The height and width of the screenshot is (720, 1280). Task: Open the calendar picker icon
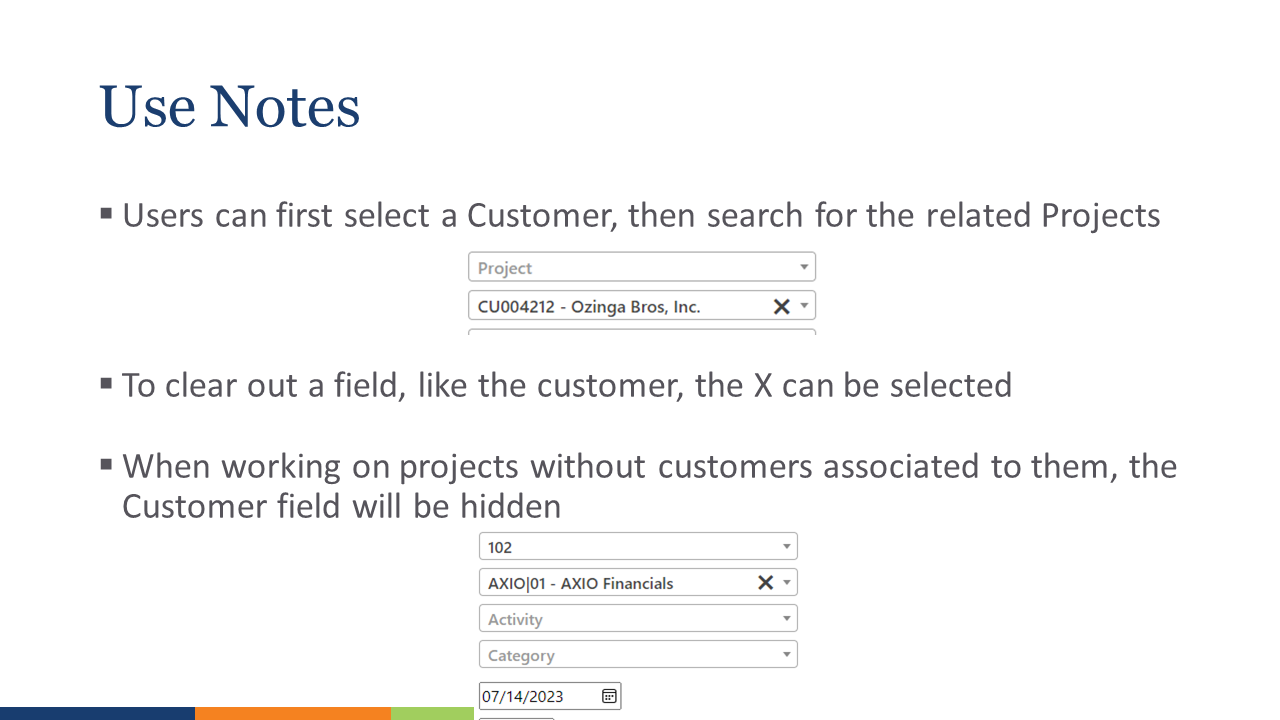(x=608, y=696)
